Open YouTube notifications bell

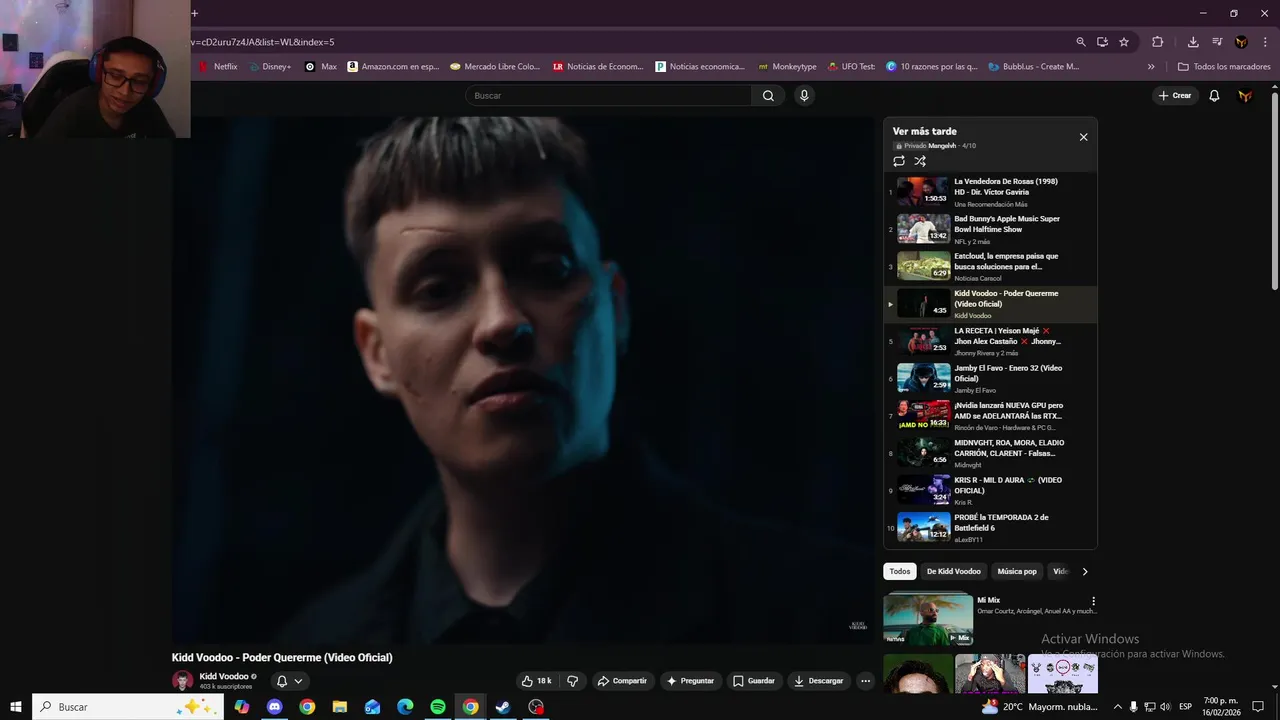point(1214,96)
